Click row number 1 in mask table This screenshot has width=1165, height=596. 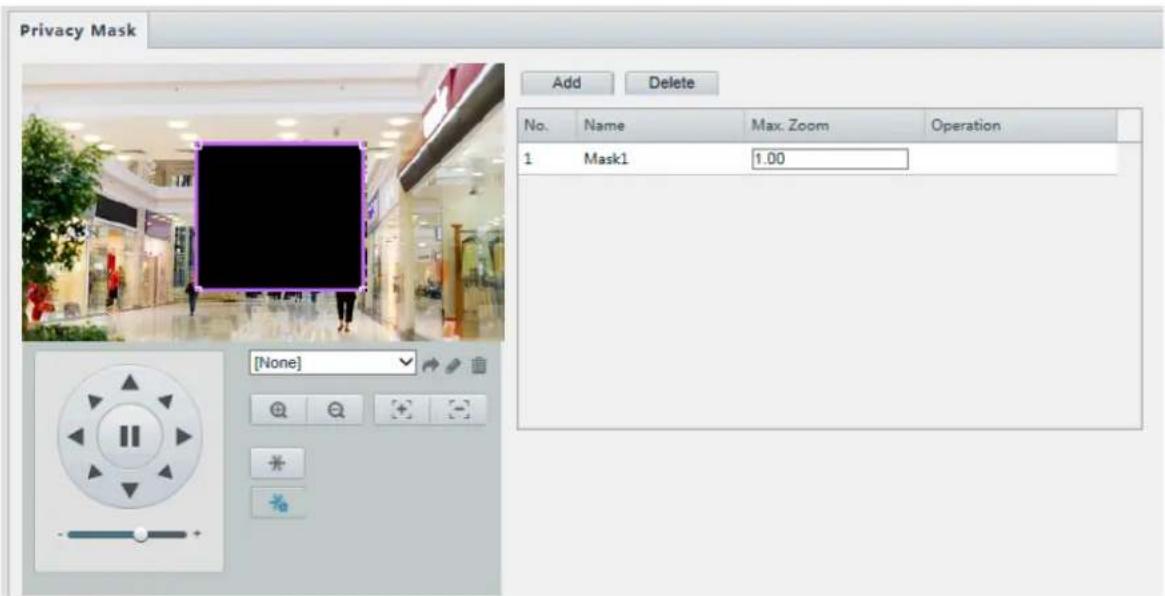pyautogui.click(x=528, y=159)
